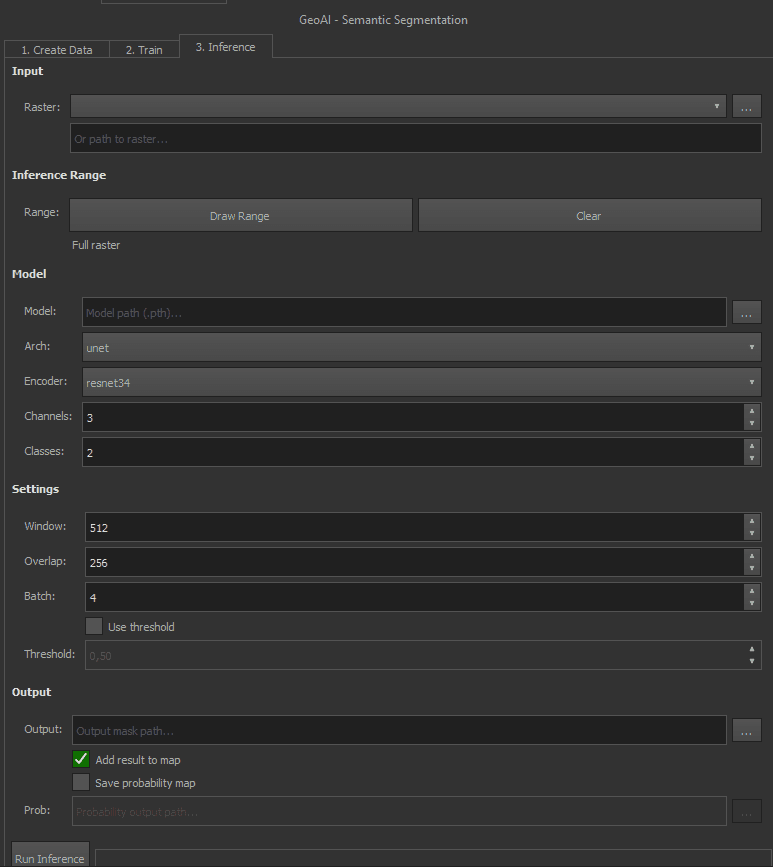
Task: Enable Save probability map checkbox
Action: (81, 782)
